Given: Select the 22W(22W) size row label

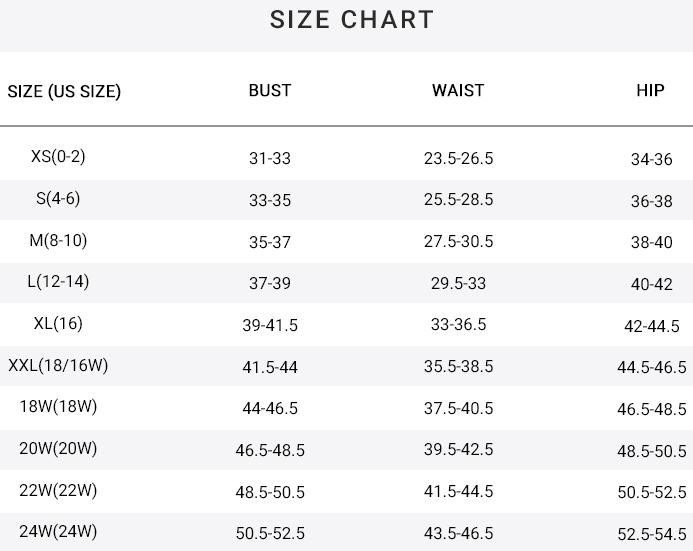Looking at the screenshot, I should tap(58, 490).
